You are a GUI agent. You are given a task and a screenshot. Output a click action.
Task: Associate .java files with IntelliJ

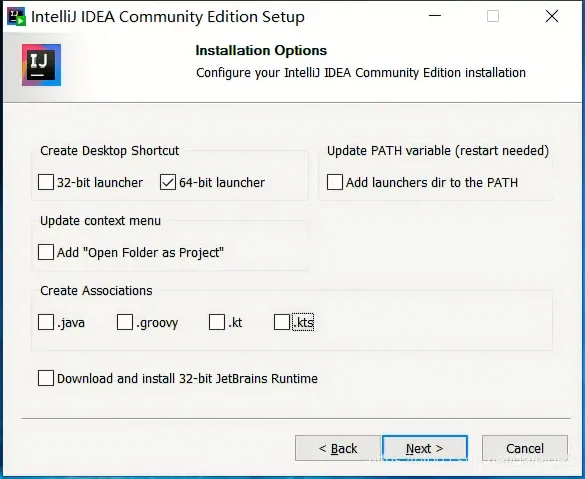(x=46, y=322)
